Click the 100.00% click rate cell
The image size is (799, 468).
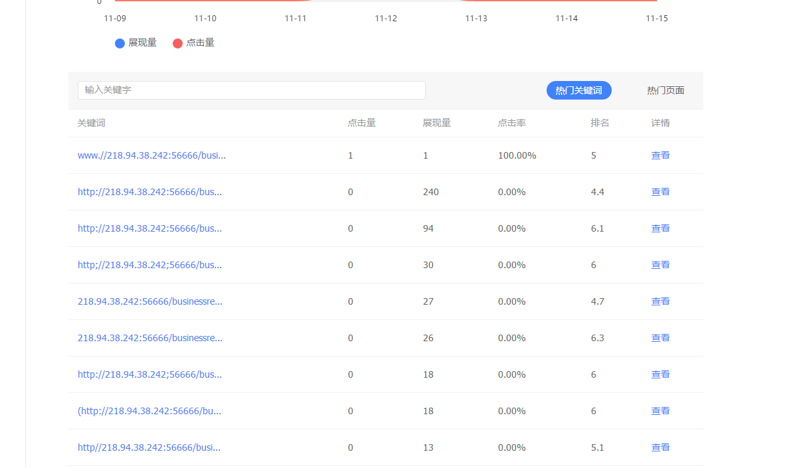pos(517,155)
